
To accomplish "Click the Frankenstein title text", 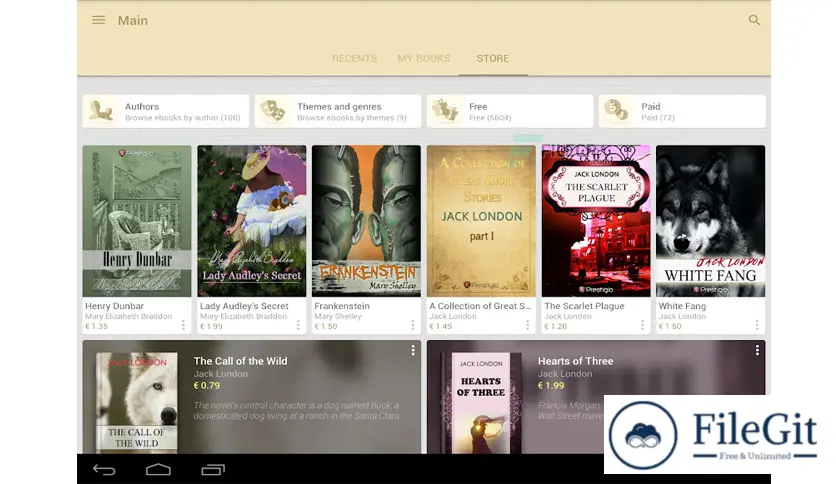I will (342, 306).
